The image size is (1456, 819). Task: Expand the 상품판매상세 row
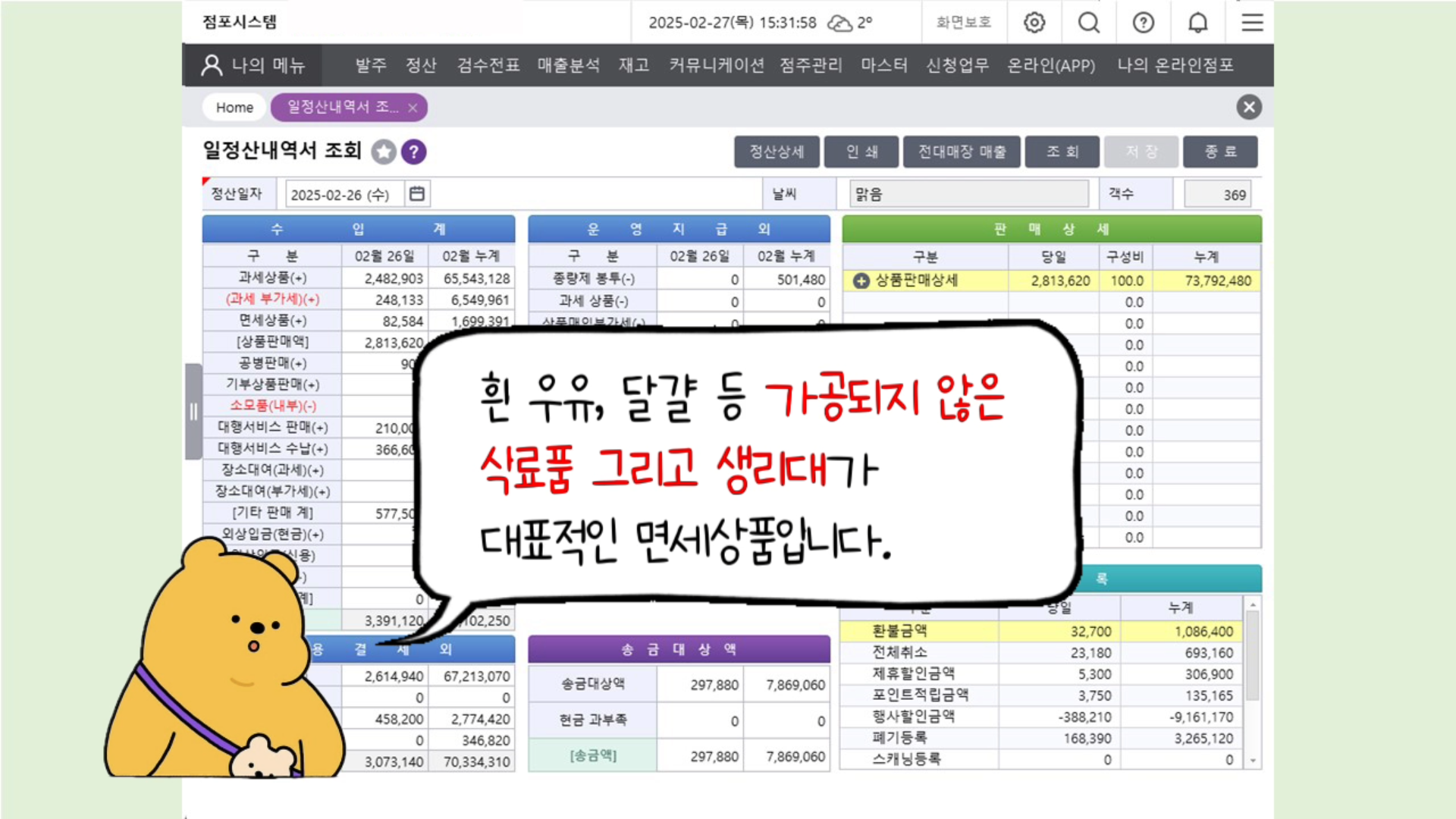click(x=861, y=281)
